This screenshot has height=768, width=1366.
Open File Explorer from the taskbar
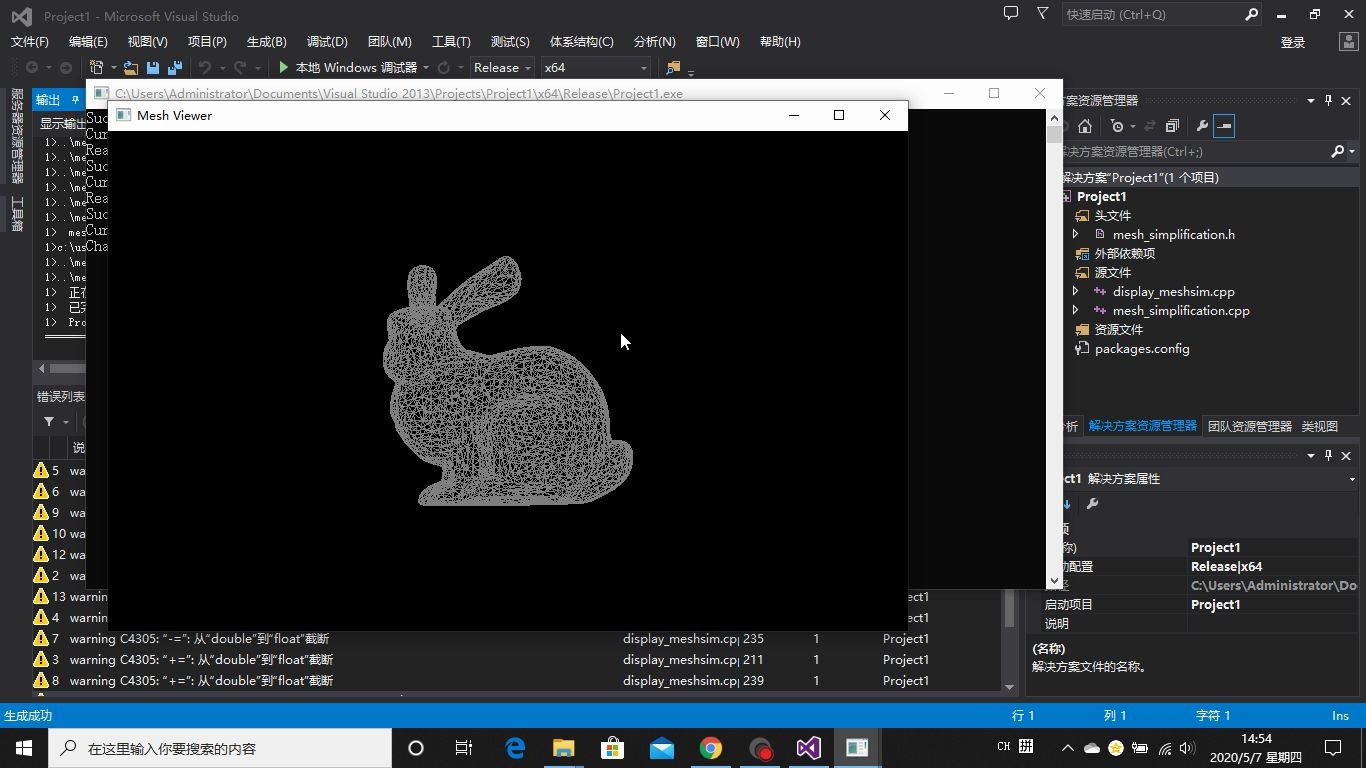coord(563,748)
